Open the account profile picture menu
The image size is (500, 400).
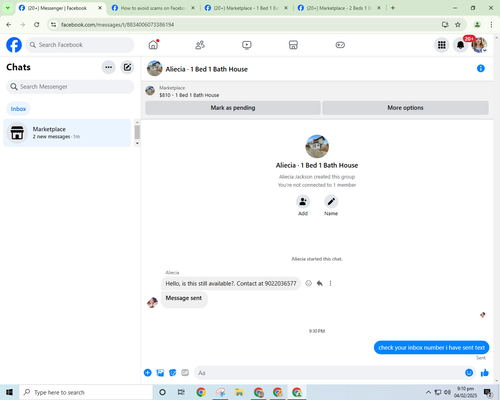[x=479, y=45]
